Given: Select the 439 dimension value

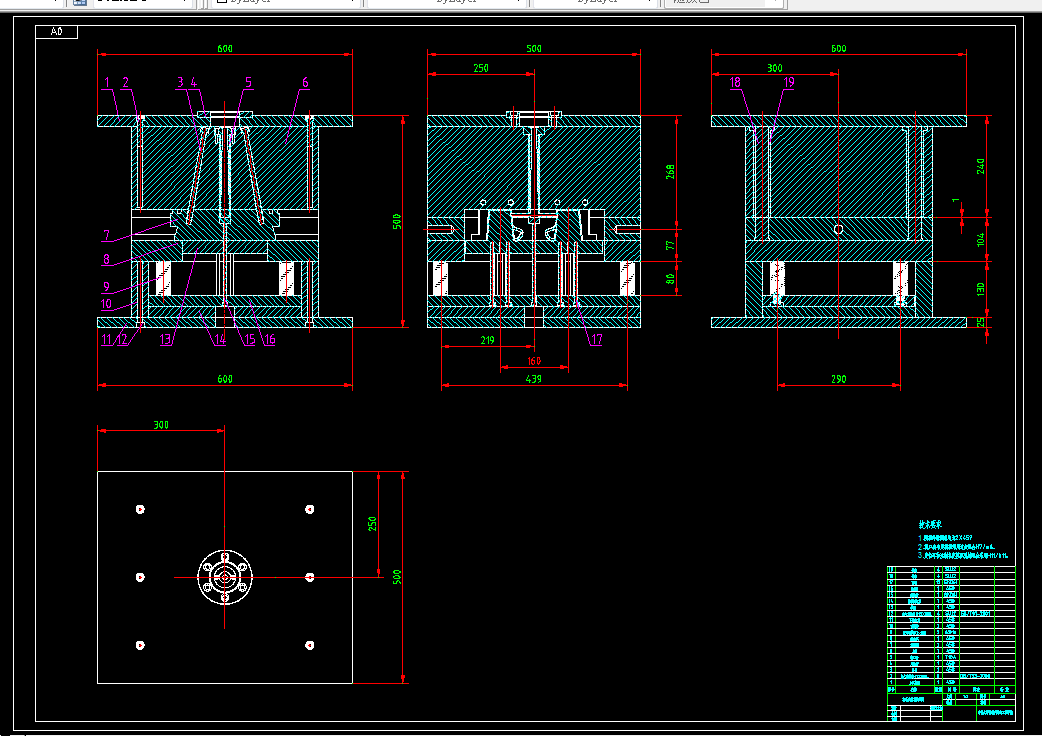Looking at the screenshot, I should point(534,379).
